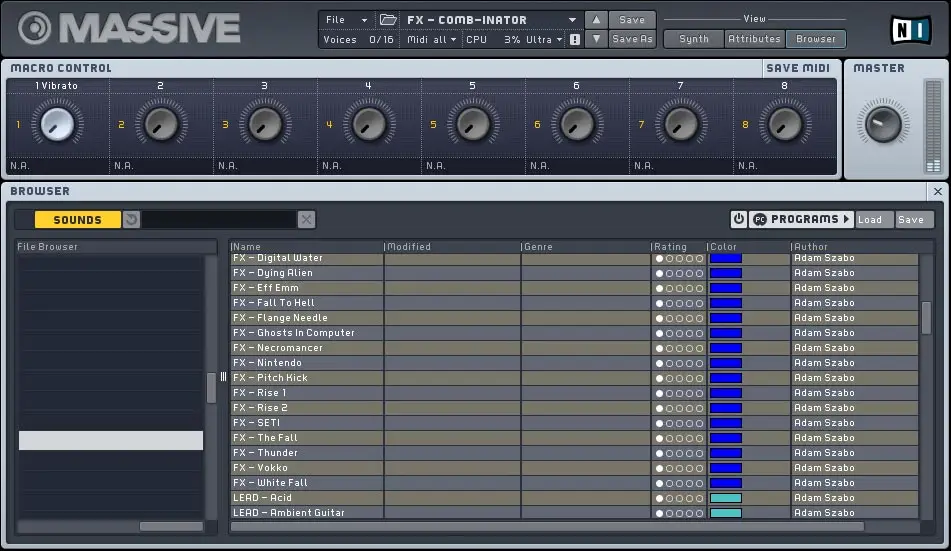
Task: Click the Save MIDI button
Action: pos(798,68)
